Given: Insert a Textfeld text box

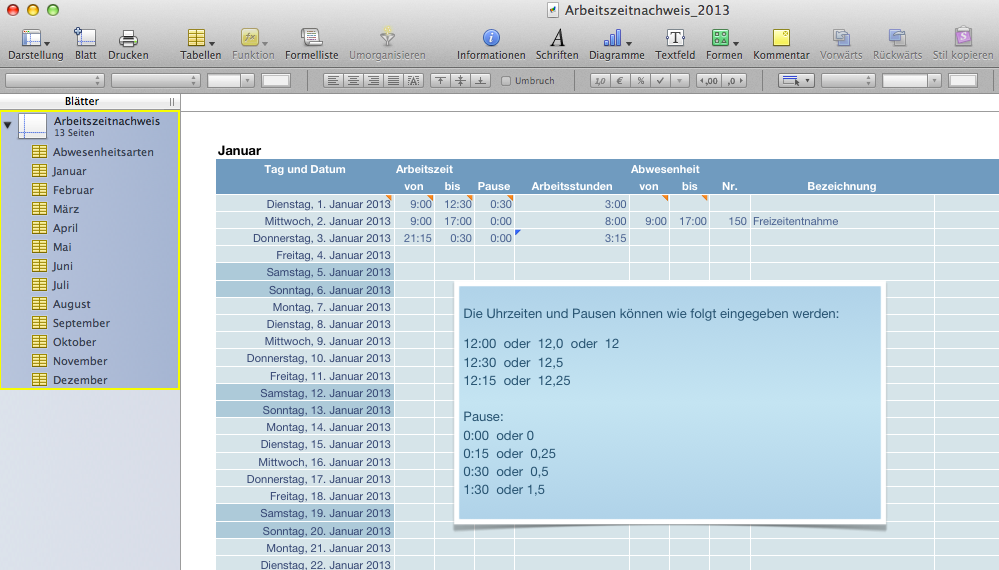Looking at the screenshot, I should (675, 39).
